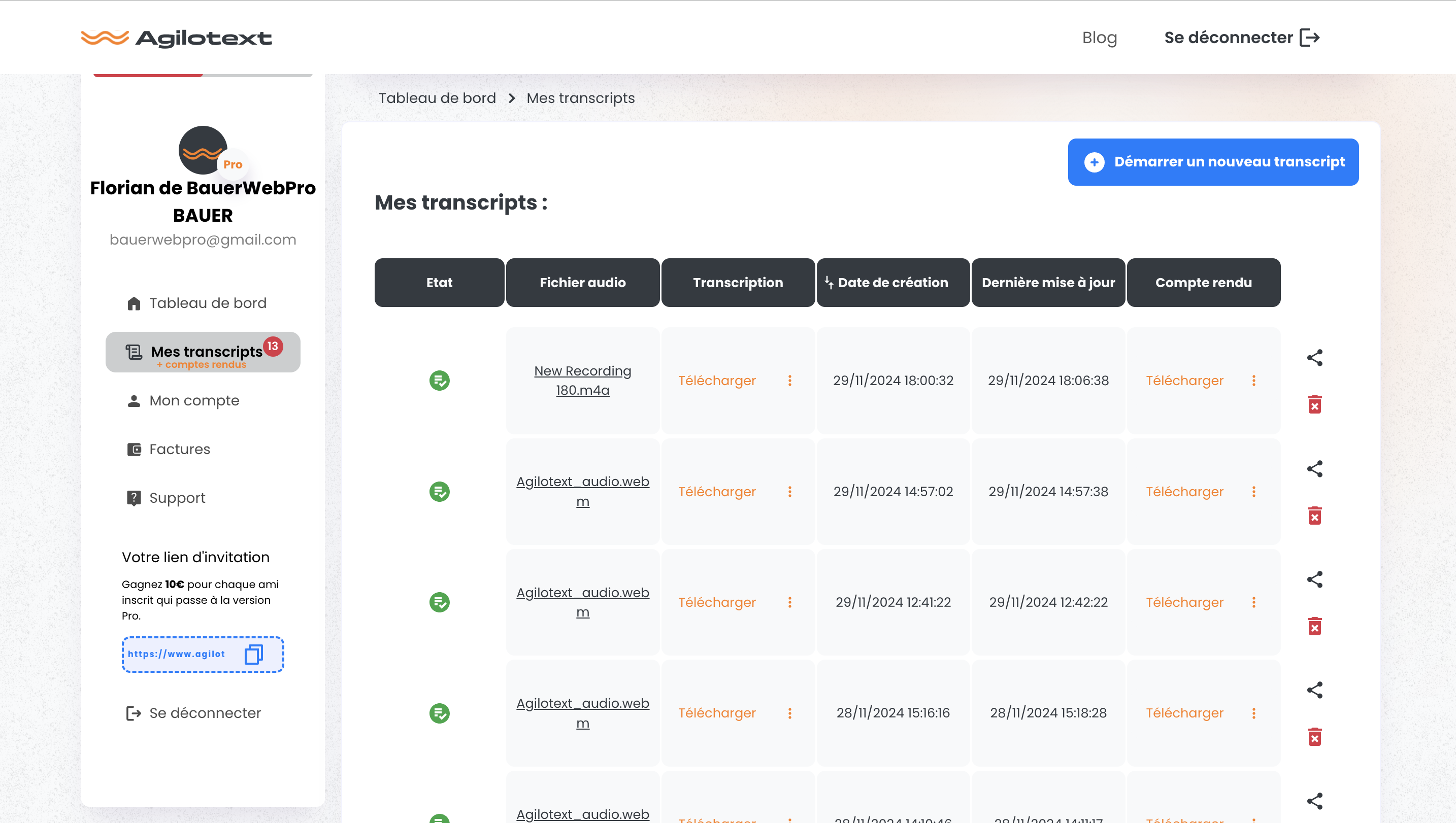Click the Compte rendu column header
The width and height of the screenshot is (1456, 823).
(1204, 283)
